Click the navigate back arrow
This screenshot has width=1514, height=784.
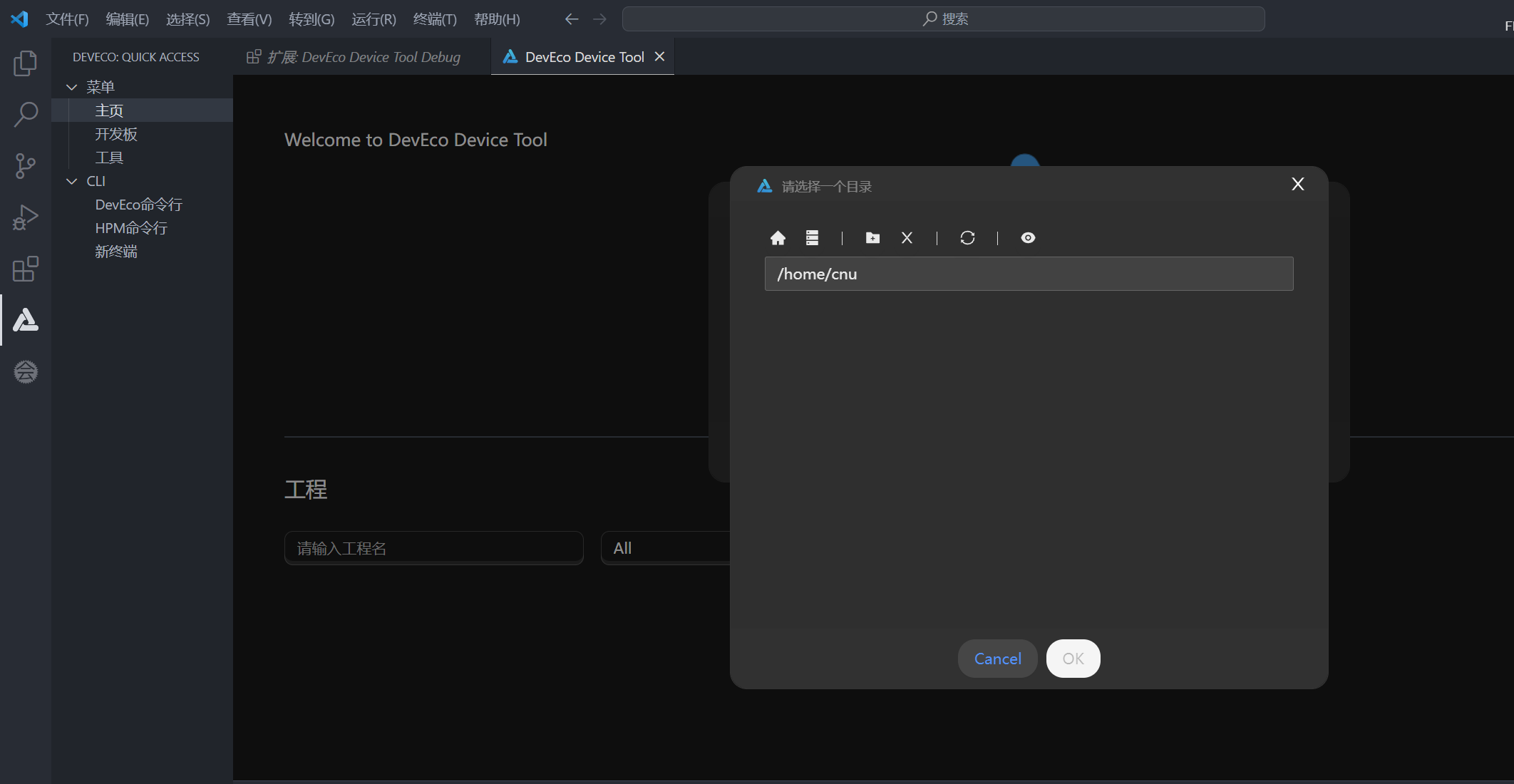572,19
